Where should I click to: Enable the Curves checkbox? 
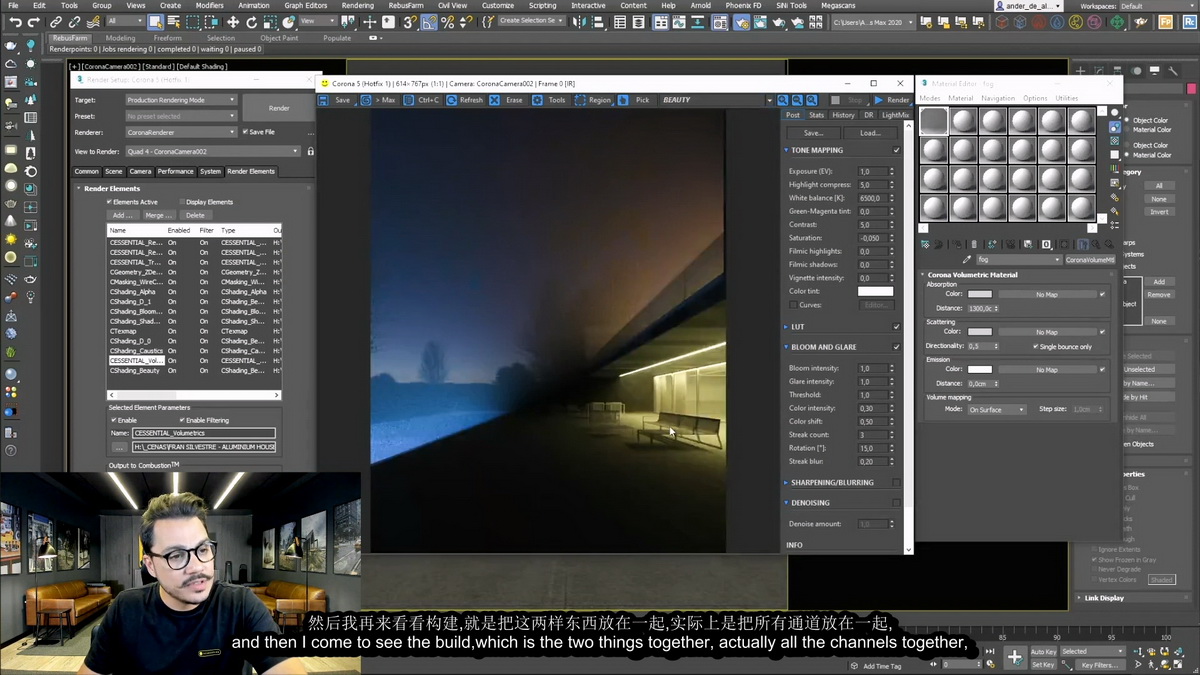coord(793,305)
